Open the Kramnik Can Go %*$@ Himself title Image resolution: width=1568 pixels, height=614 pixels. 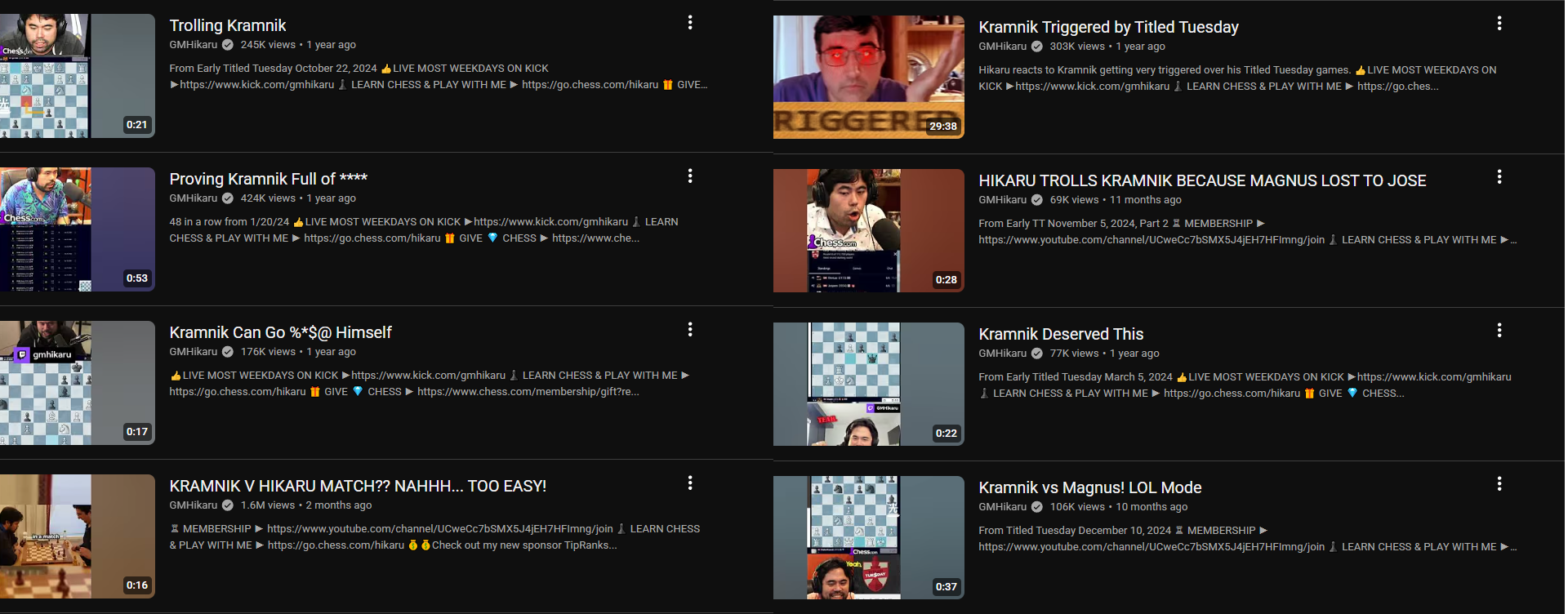281,332
